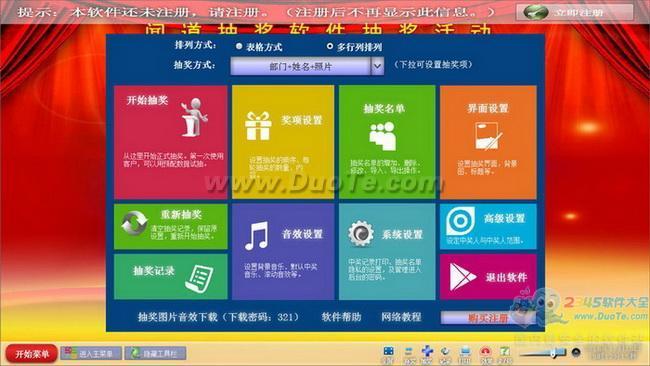650x366 pixels.
Task: Open 音效设置 music note tile
Action: pos(283,251)
